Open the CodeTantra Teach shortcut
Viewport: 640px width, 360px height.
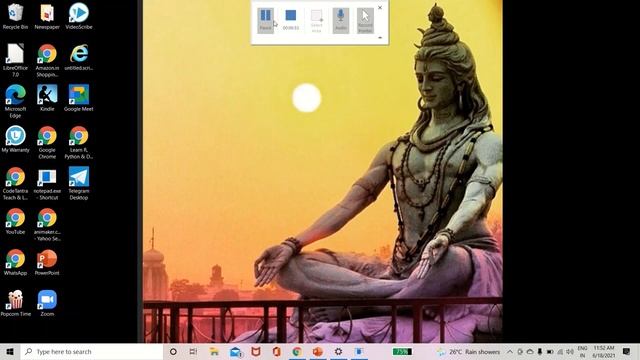tap(15, 183)
